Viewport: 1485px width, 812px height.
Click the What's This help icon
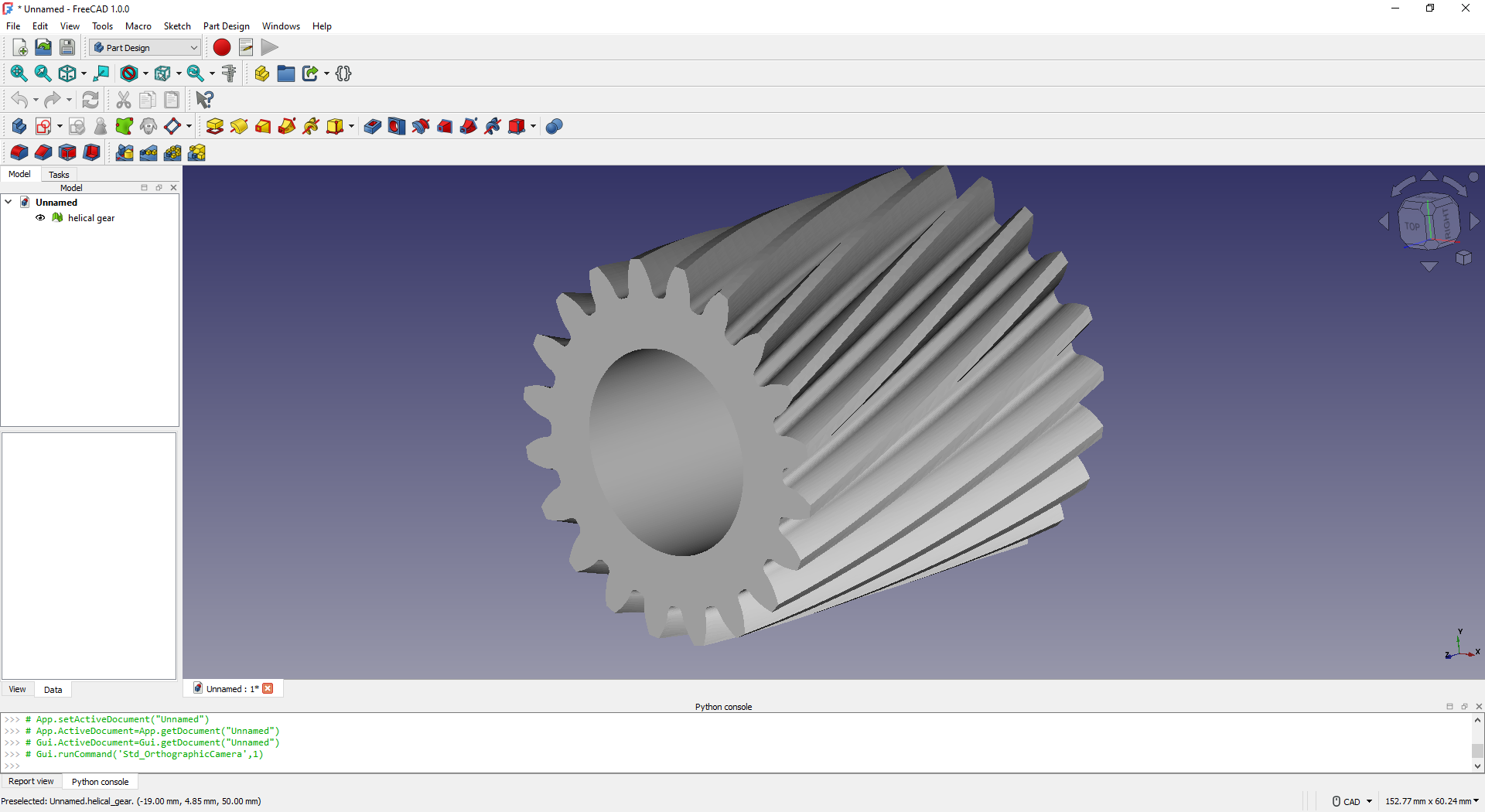pos(204,100)
